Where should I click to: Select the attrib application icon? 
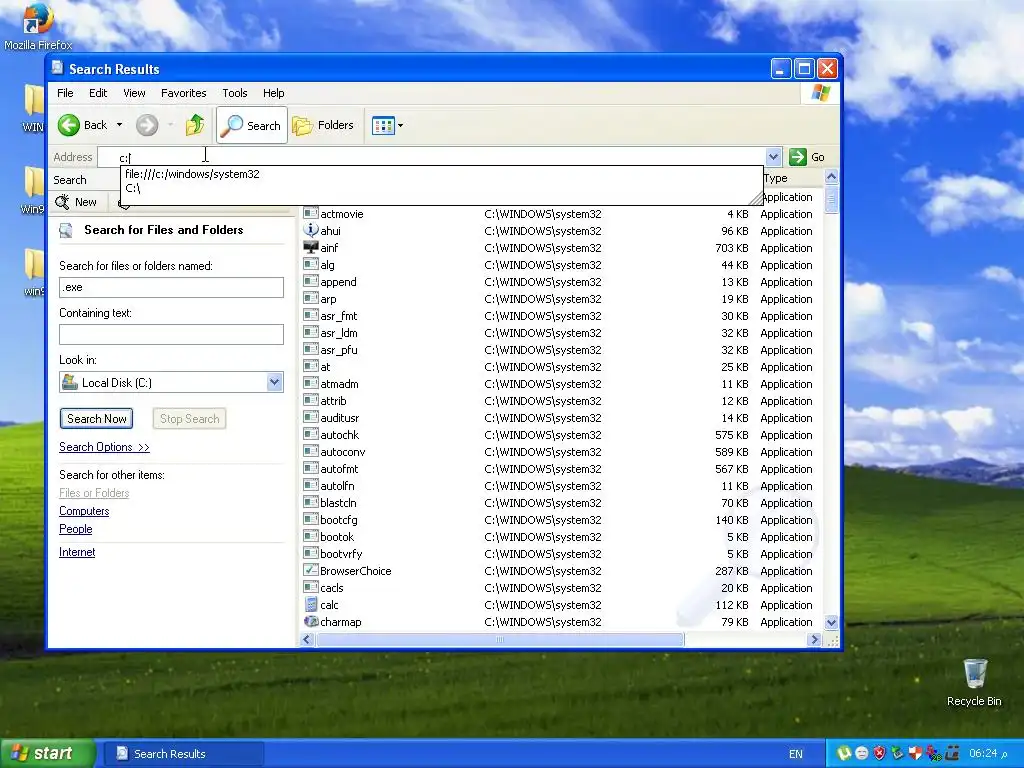[x=311, y=400]
